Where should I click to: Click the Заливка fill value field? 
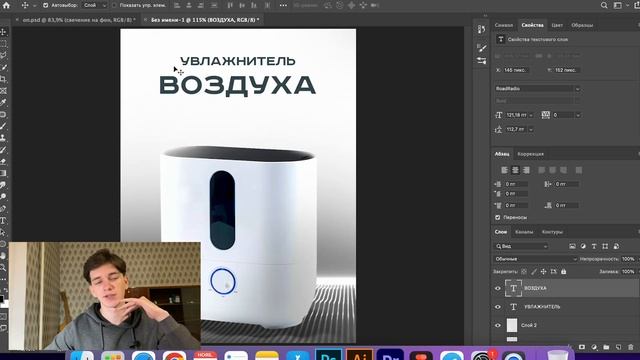(x=628, y=271)
